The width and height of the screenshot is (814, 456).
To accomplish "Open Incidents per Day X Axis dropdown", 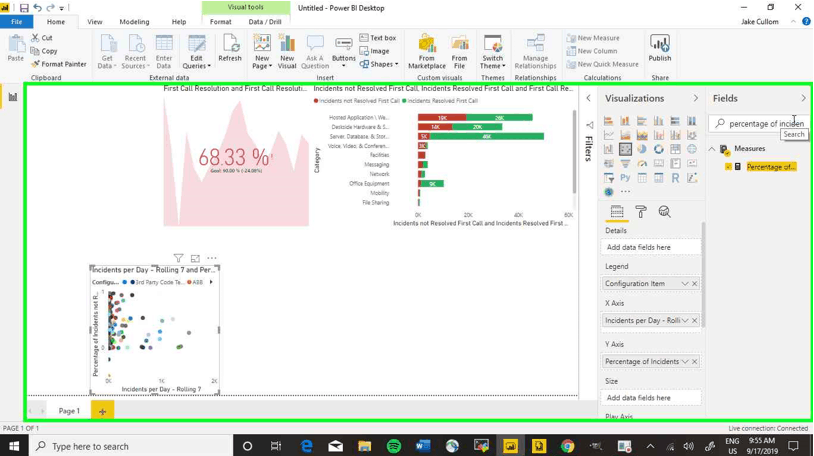I will point(685,320).
